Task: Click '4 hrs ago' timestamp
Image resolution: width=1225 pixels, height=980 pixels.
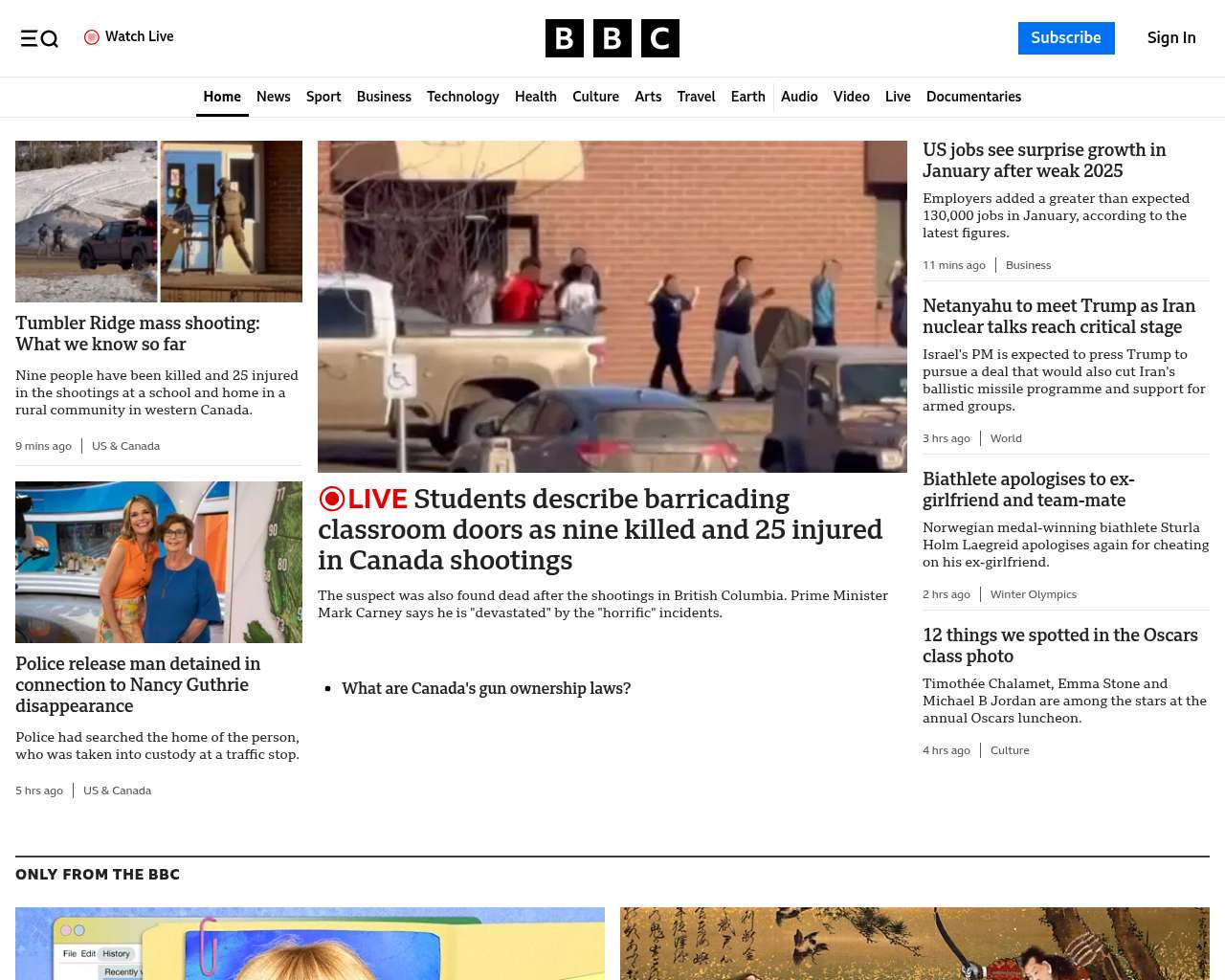Action: click(x=947, y=750)
